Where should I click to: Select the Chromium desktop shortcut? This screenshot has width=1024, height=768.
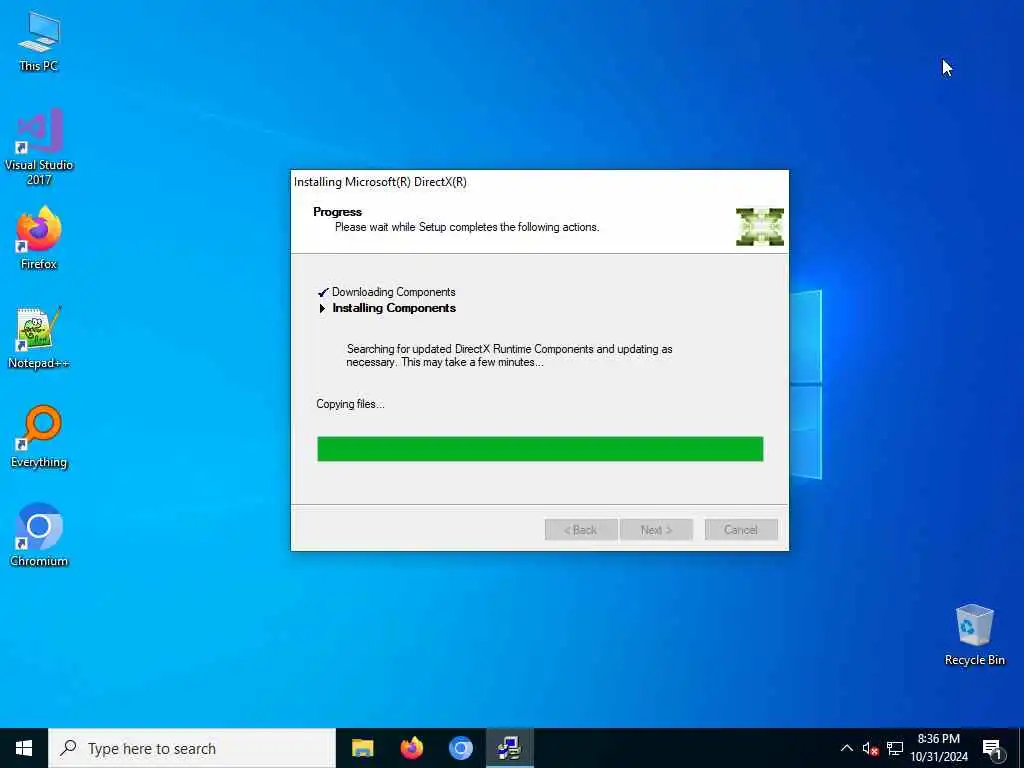39,535
